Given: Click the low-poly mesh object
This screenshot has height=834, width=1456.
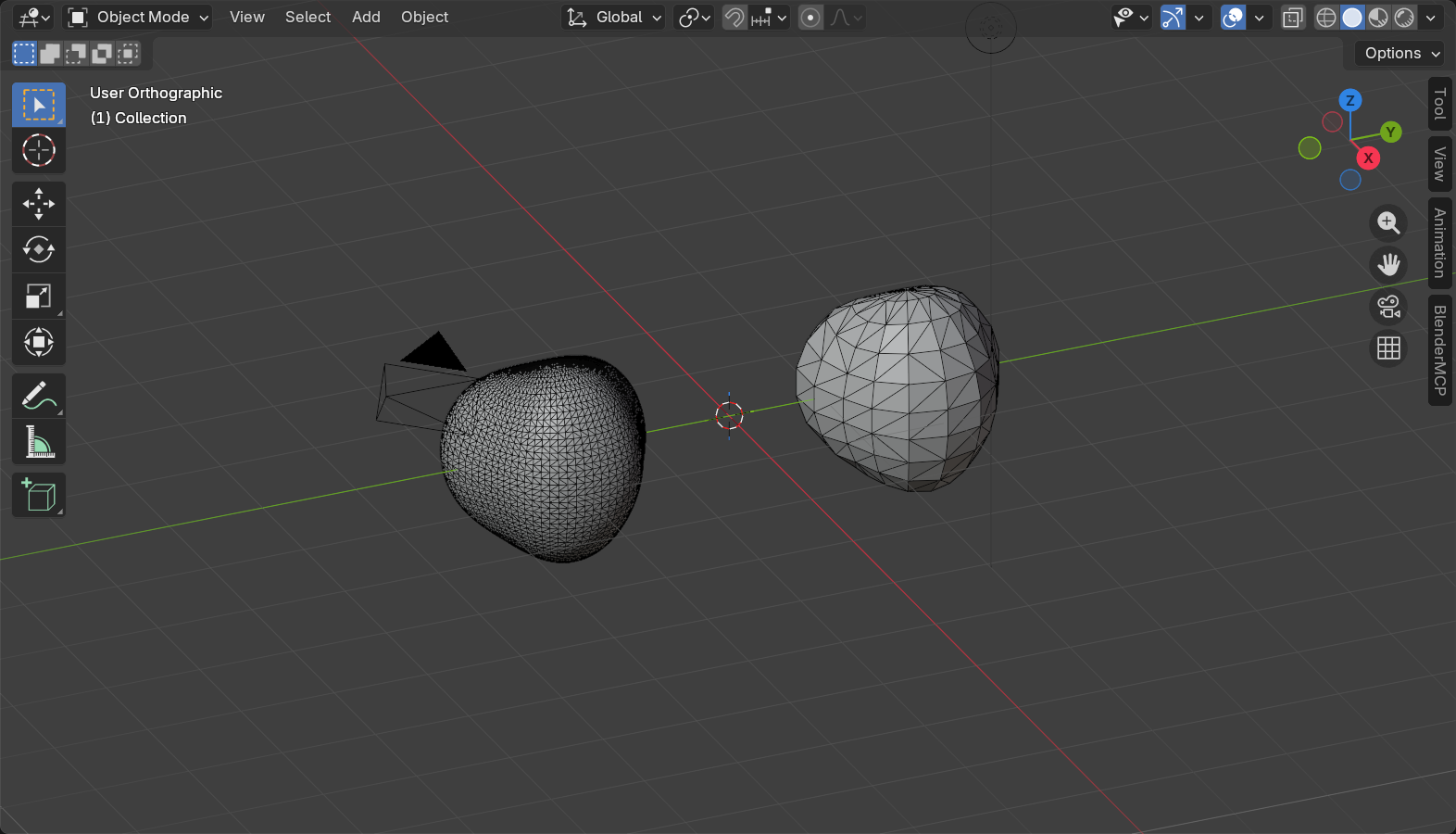Looking at the screenshot, I should tap(897, 388).
